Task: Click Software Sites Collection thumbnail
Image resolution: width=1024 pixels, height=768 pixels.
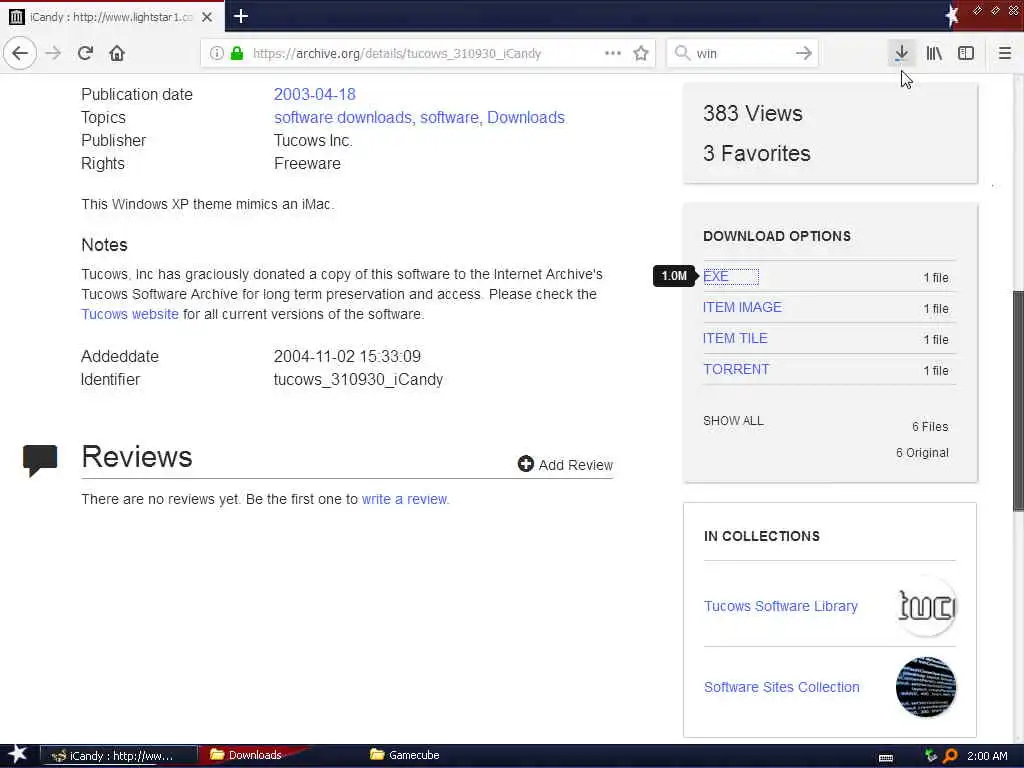Action: point(926,687)
